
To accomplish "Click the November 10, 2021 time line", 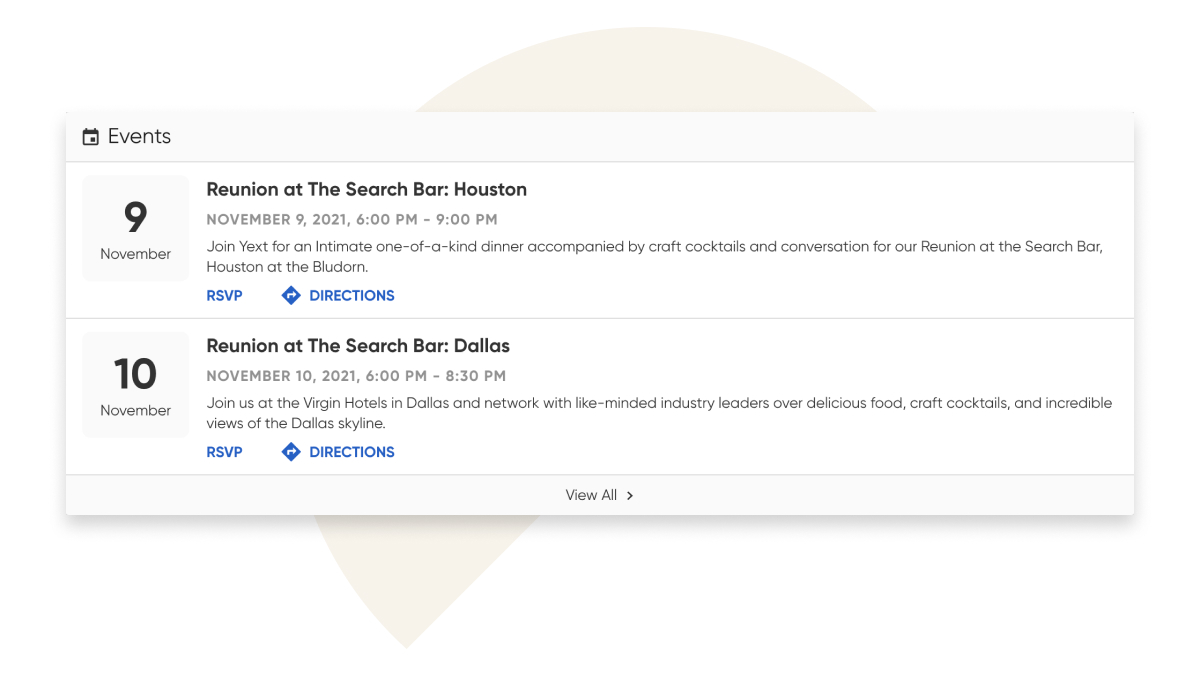I will coord(355,376).
